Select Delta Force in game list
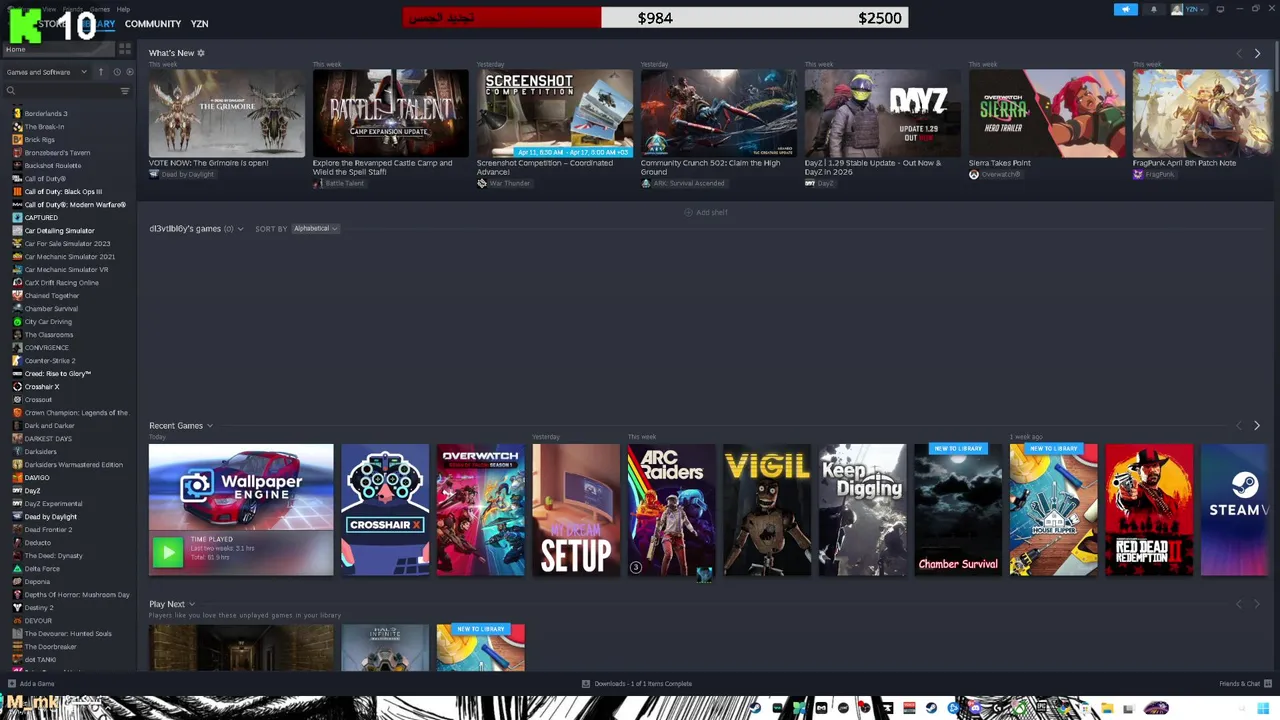The width and height of the screenshot is (1280, 720). (x=42, y=569)
